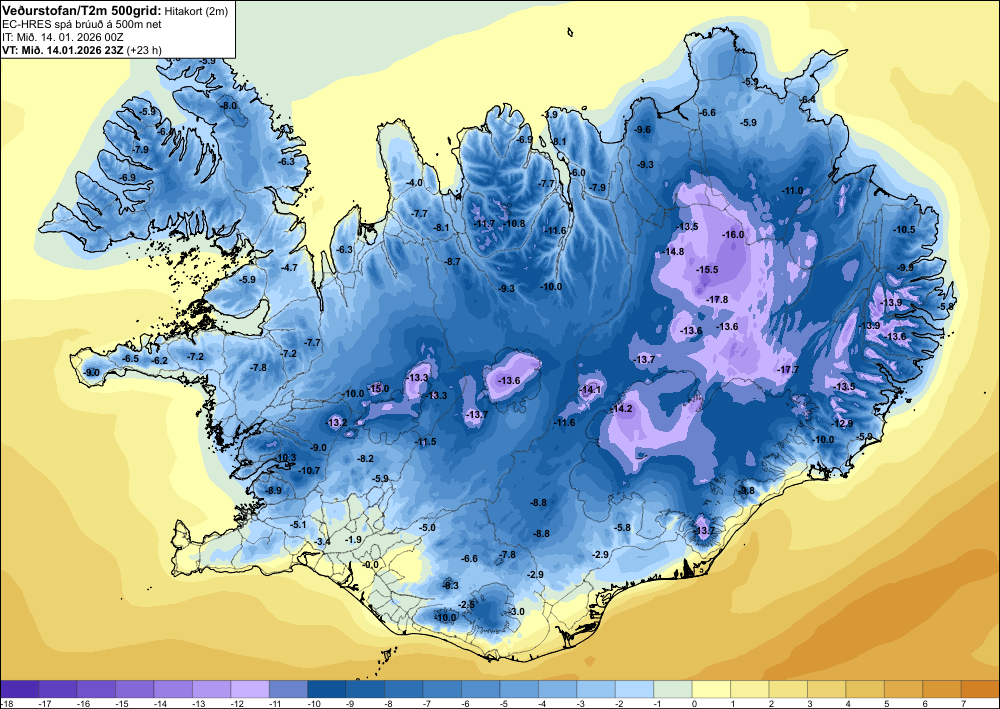Select the legend swatch between -18 and -17
1000x709 pixels.
(x=20, y=689)
